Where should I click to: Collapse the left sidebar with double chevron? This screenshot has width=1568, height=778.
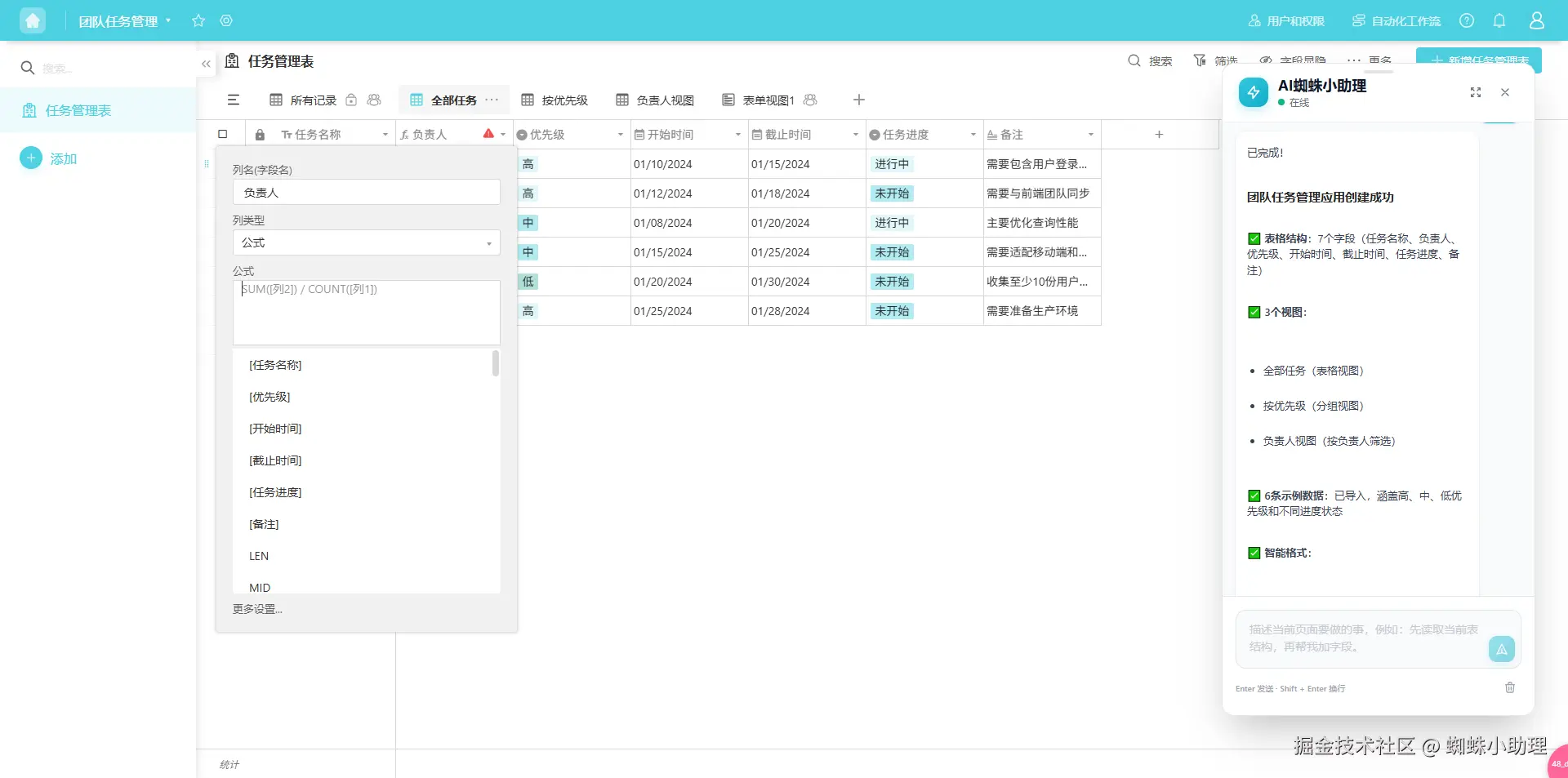tap(206, 64)
